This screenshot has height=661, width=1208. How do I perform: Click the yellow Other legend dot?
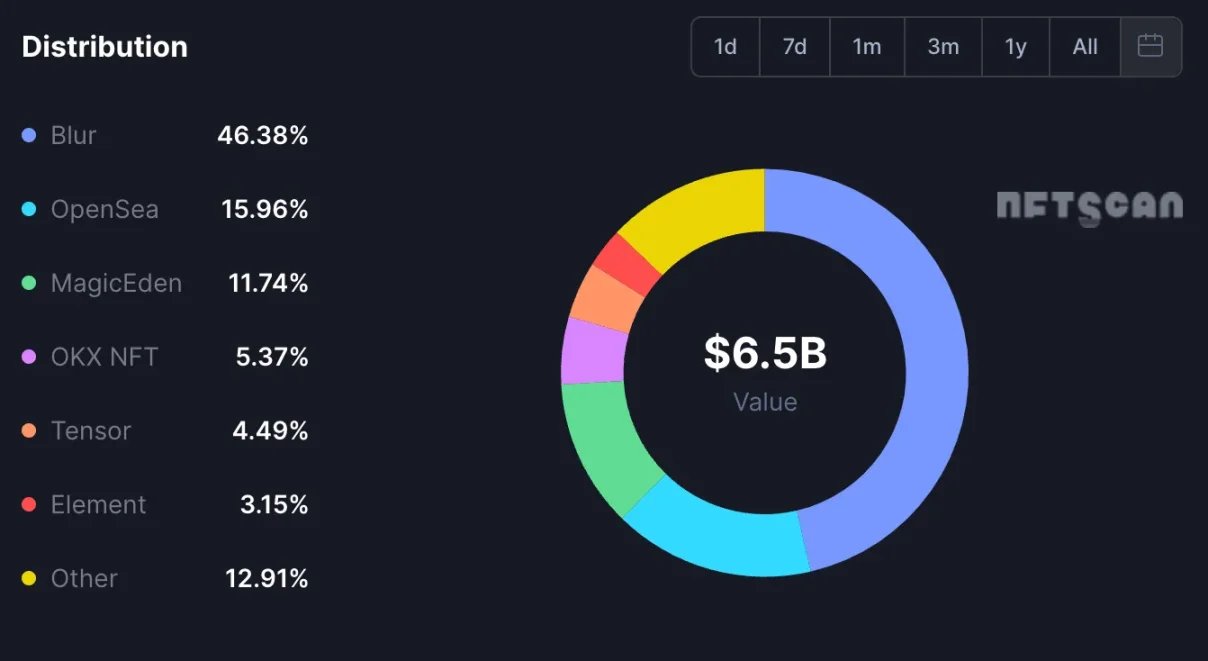click(29, 579)
